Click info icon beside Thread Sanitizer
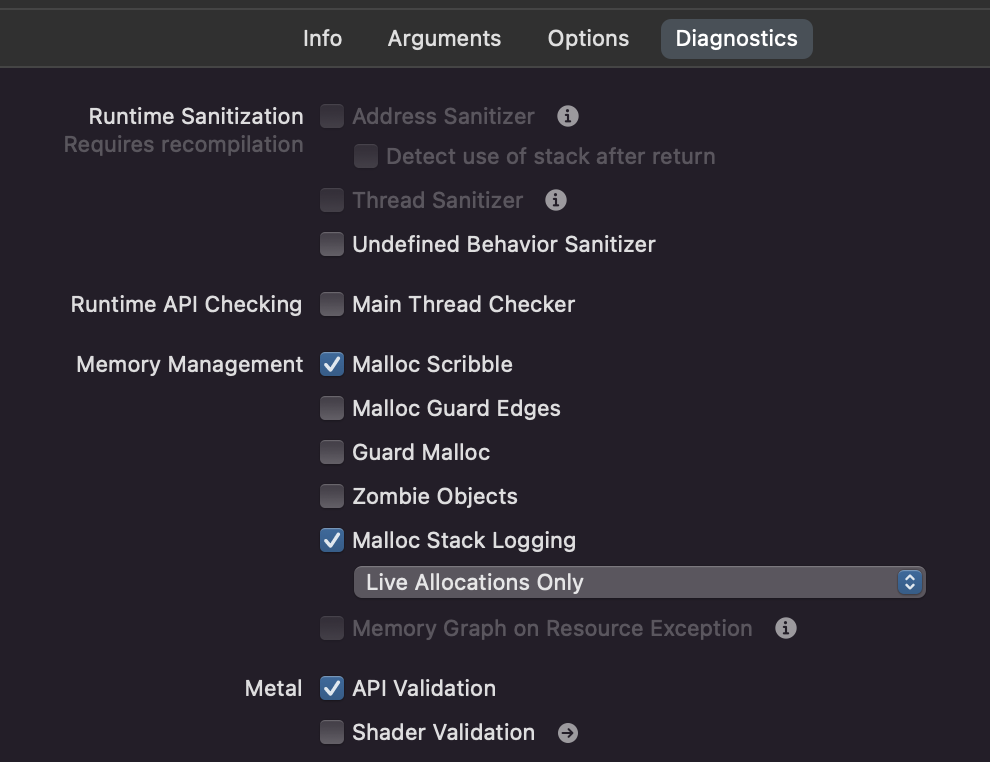The width and height of the screenshot is (990, 762). point(556,200)
